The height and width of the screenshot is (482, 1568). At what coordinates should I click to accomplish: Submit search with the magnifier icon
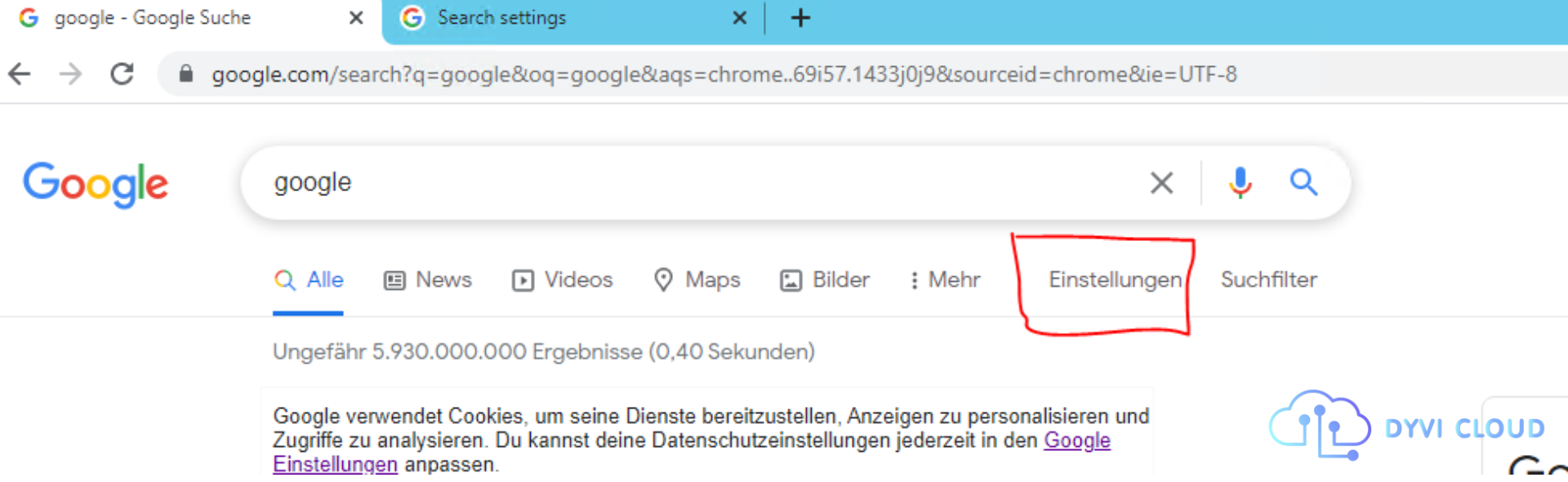coord(1303,182)
